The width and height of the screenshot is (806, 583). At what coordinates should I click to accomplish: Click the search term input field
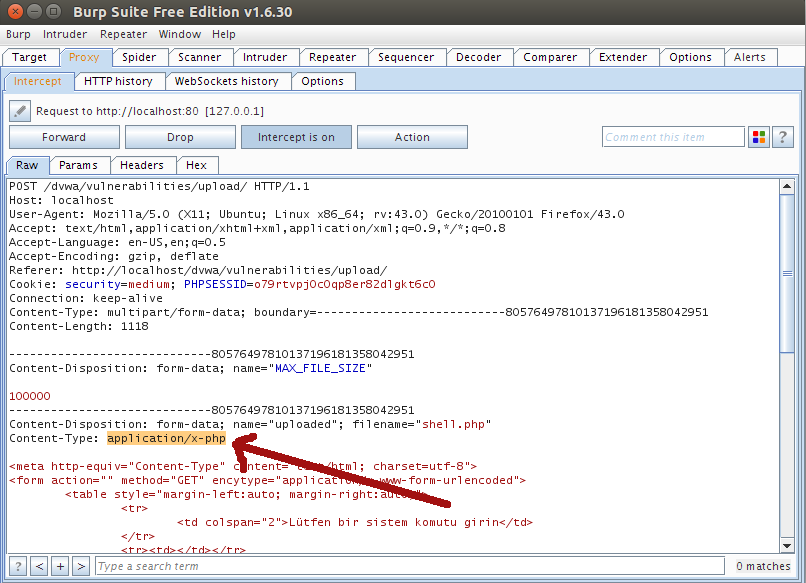(x=410, y=566)
